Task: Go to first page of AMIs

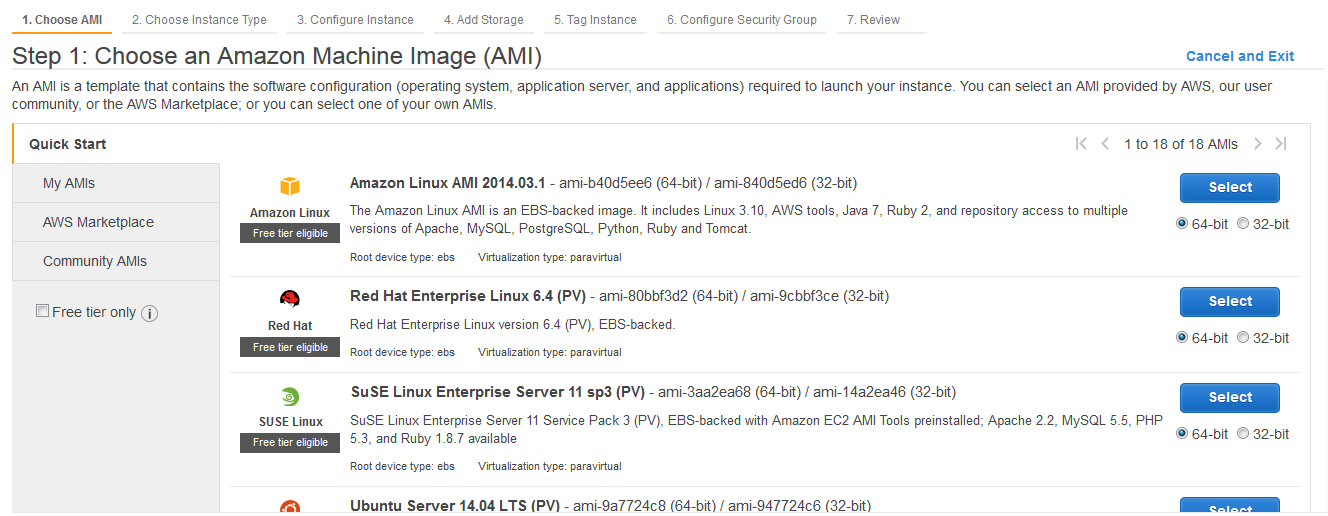Action: pos(1081,144)
